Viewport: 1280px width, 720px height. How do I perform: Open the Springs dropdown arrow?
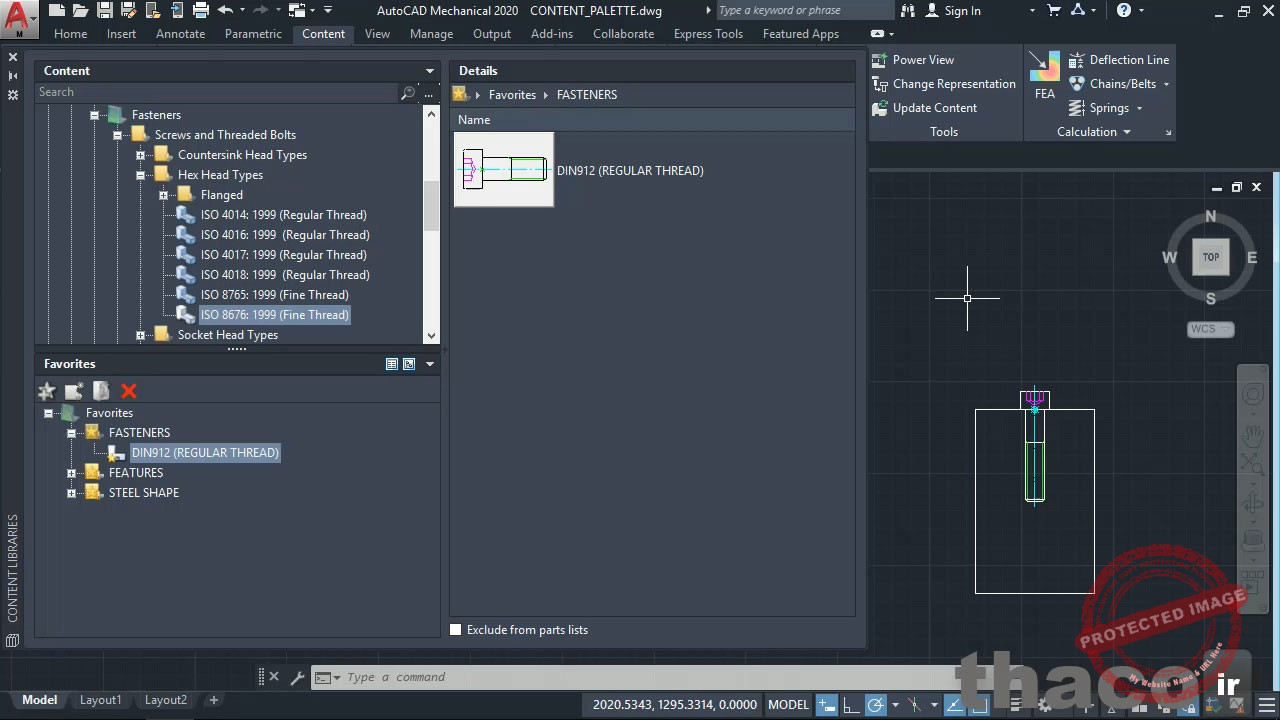click(1139, 108)
